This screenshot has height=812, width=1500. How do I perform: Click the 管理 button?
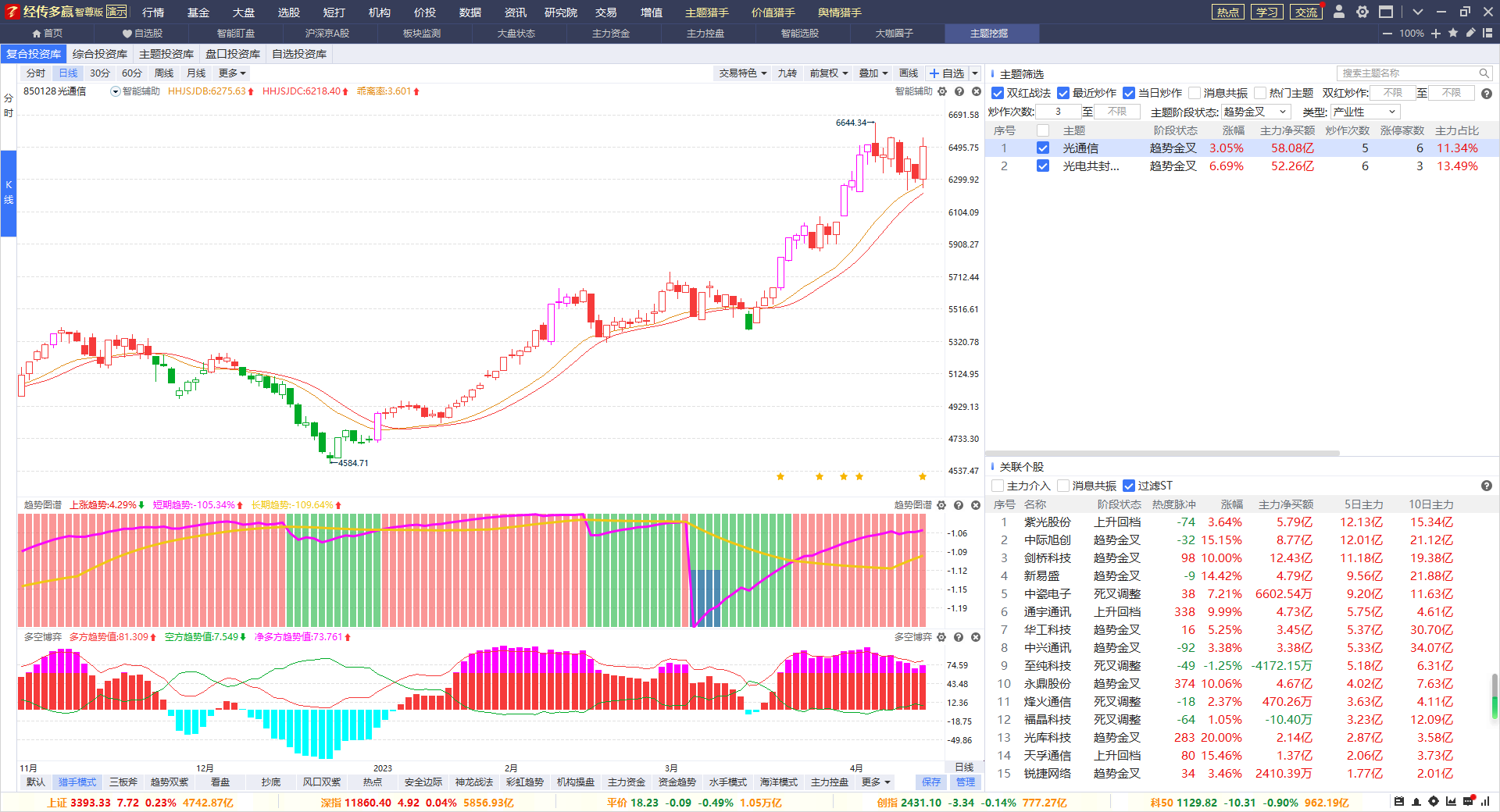pos(966,782)
